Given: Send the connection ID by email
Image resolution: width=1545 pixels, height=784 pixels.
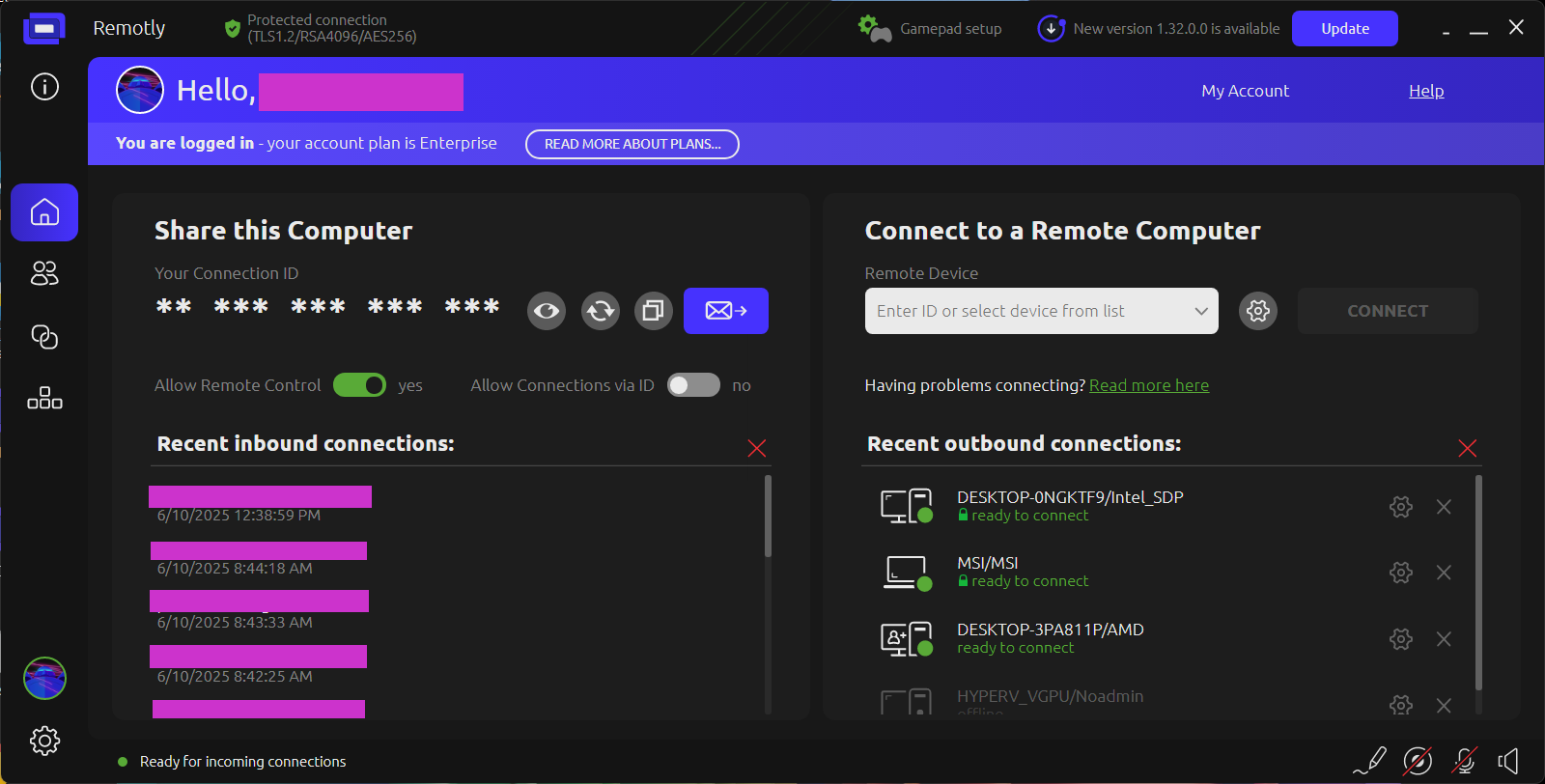Looking at the screenshot, I should click(x=726, y=311).
